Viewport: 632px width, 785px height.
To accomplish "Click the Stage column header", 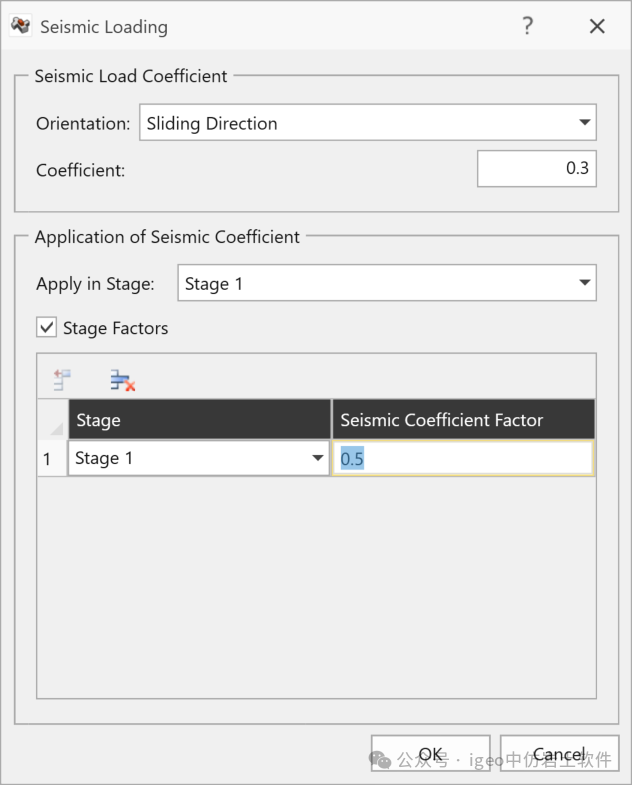I will click(x=199, y=420).
